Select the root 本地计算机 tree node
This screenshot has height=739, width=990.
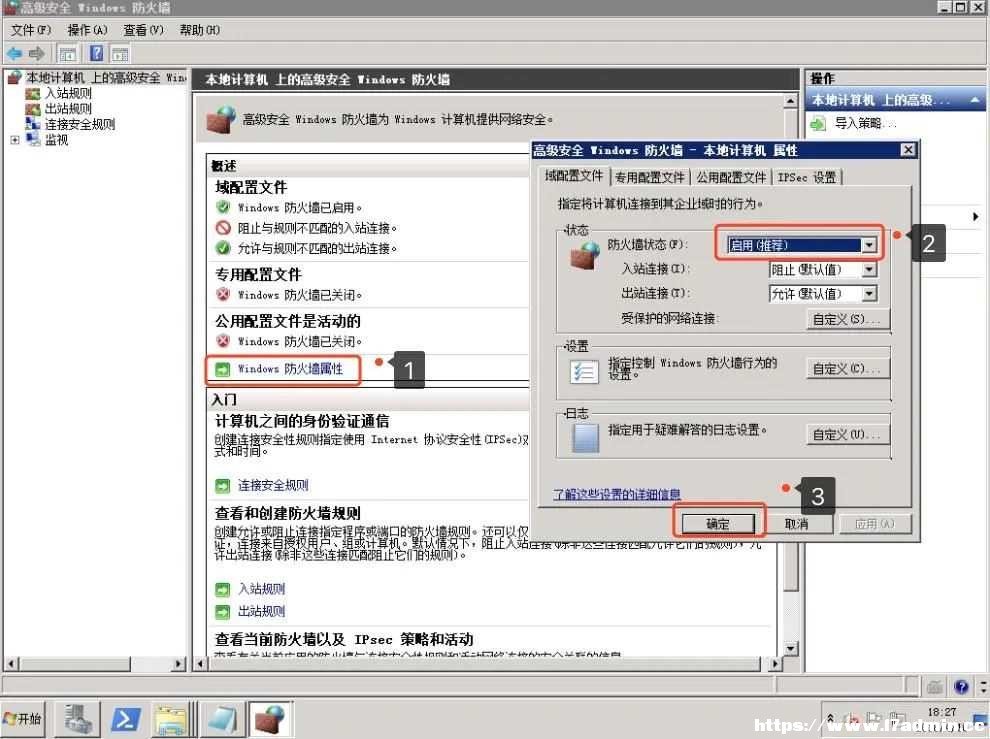click(105, 77)
